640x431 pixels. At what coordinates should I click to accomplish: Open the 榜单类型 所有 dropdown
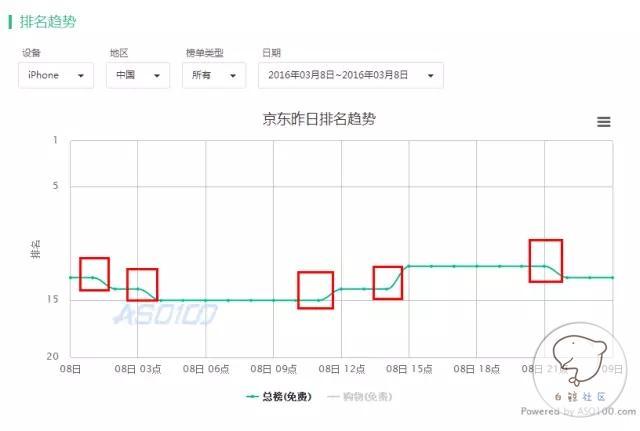[214, 76]
